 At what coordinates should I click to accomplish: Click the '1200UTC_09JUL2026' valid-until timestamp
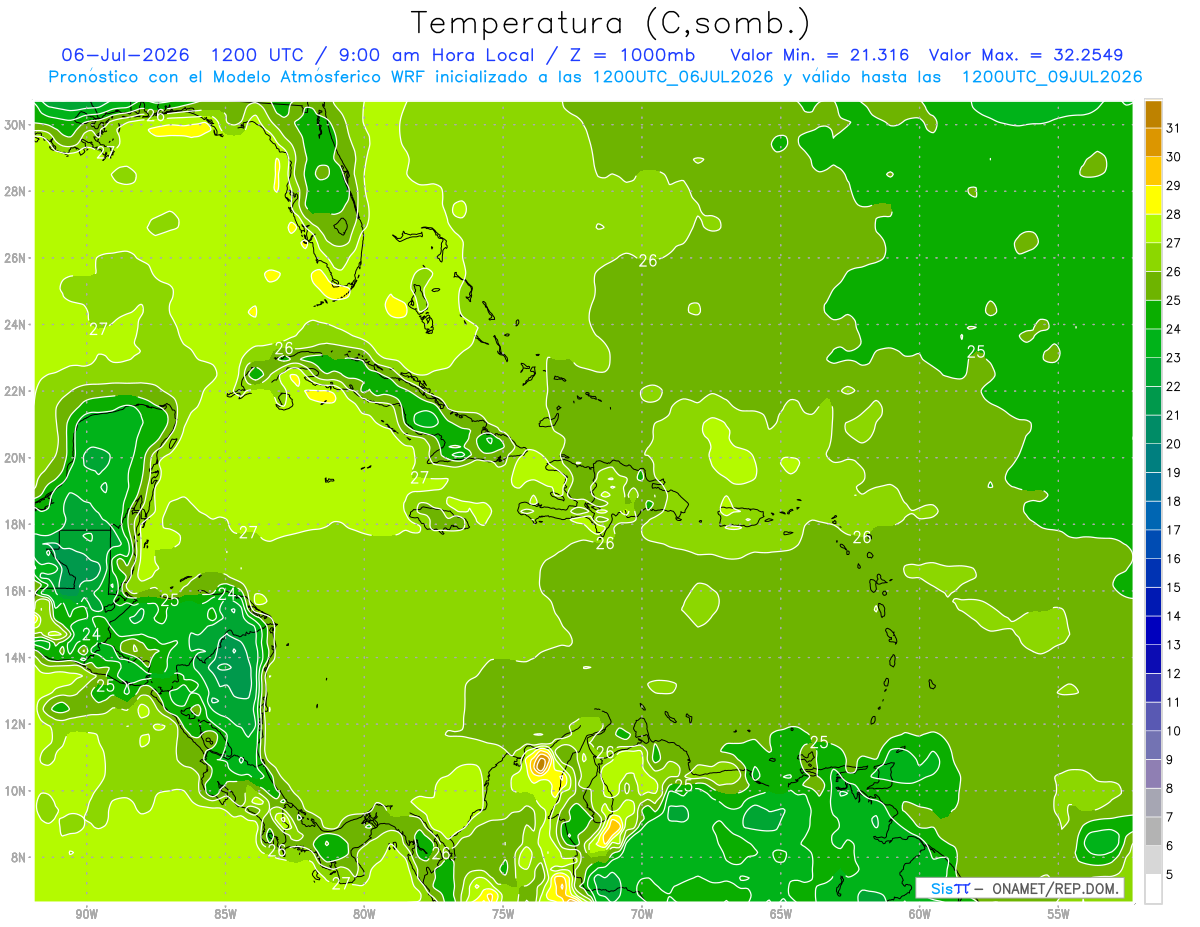[x=1052, y=77]
